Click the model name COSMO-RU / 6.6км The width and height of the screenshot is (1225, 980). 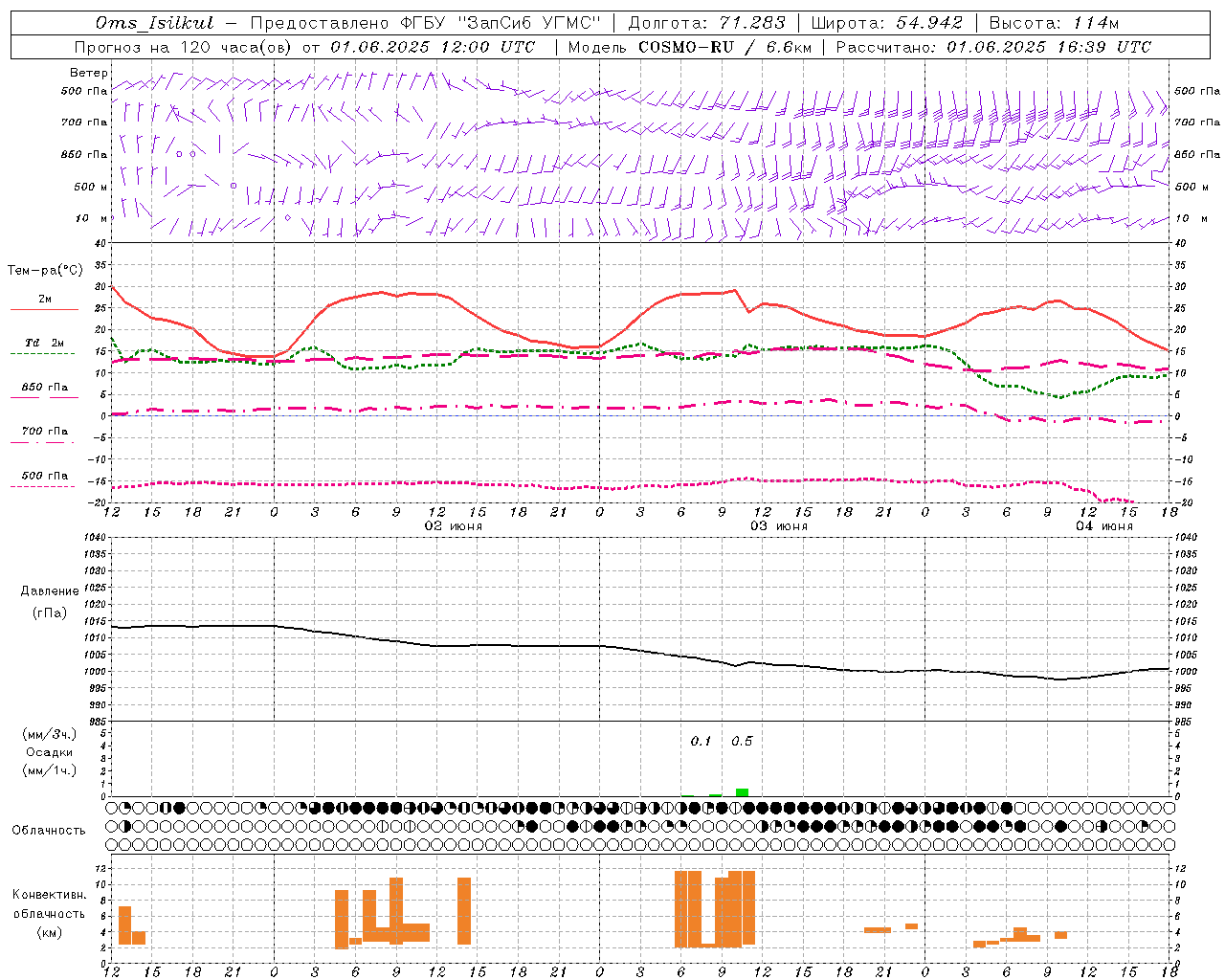coord(725,47)
